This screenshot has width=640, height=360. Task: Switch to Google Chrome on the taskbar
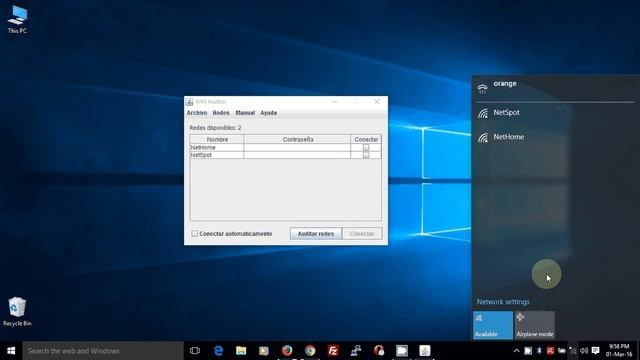310,351
